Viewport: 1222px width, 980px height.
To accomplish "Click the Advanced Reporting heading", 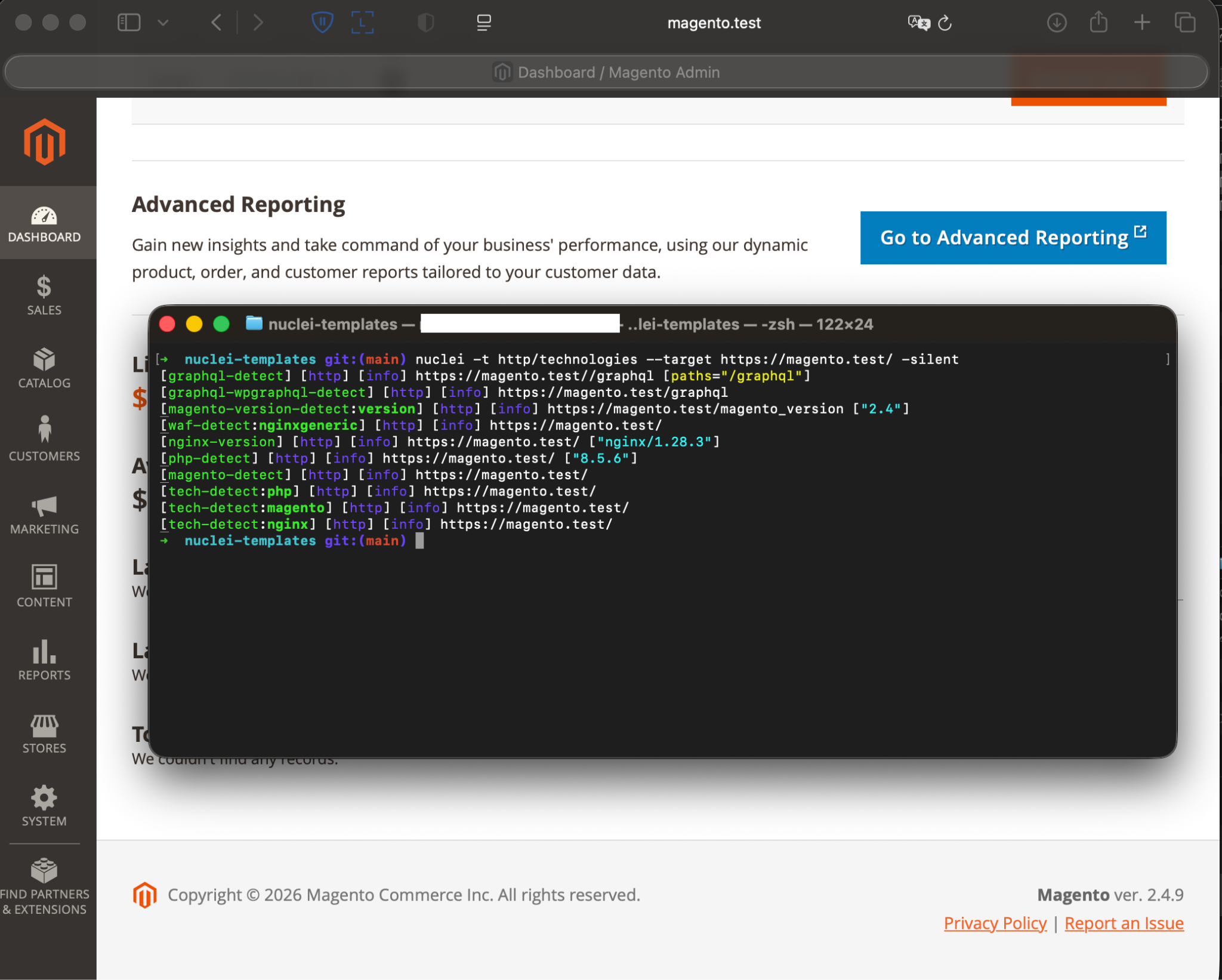I will click(x=239, y=204).
